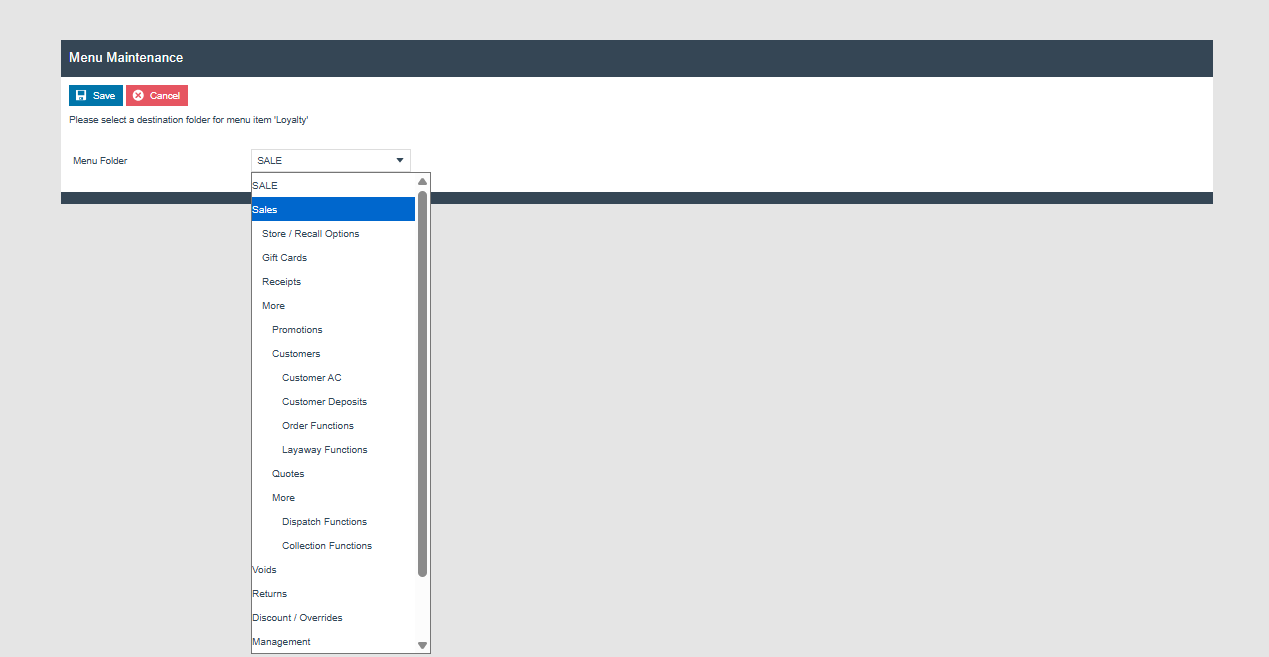The height and width of the screenshot is (657, 1269).
Task: Click the floppy disk icon on Save button
Action: click(x=80, y=95)
